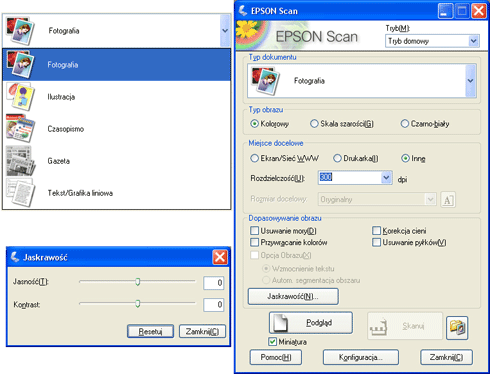Click the Jasność slider handle
Viewport: 490px width, 374px height.
click(138, 282)
